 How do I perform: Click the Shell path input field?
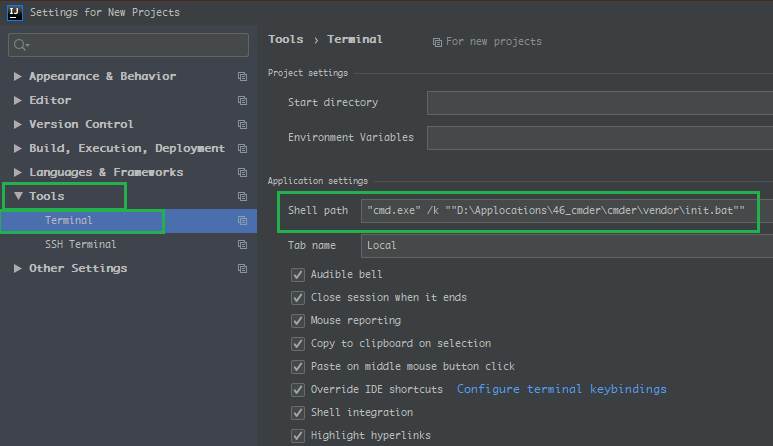[x=565, y=211]
